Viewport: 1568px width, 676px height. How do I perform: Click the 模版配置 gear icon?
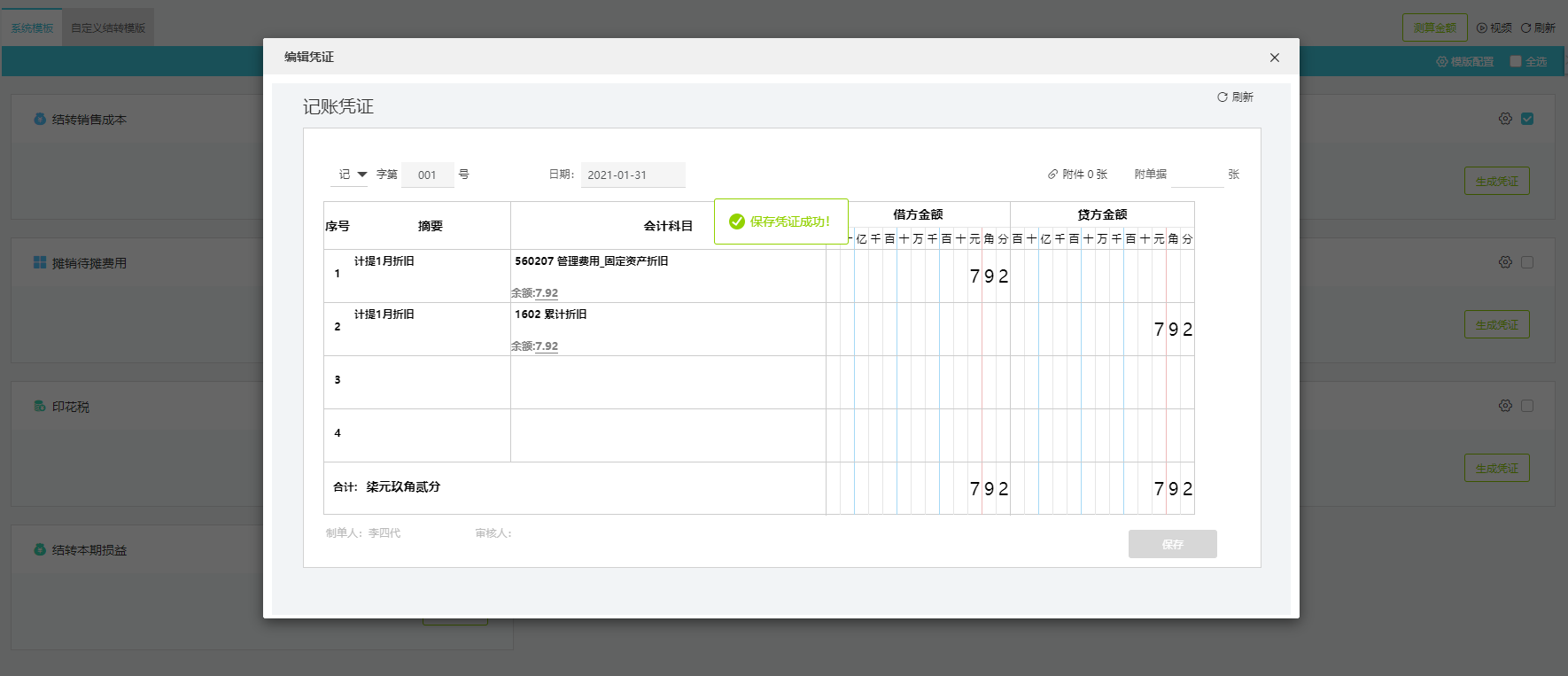(1442, 62)
